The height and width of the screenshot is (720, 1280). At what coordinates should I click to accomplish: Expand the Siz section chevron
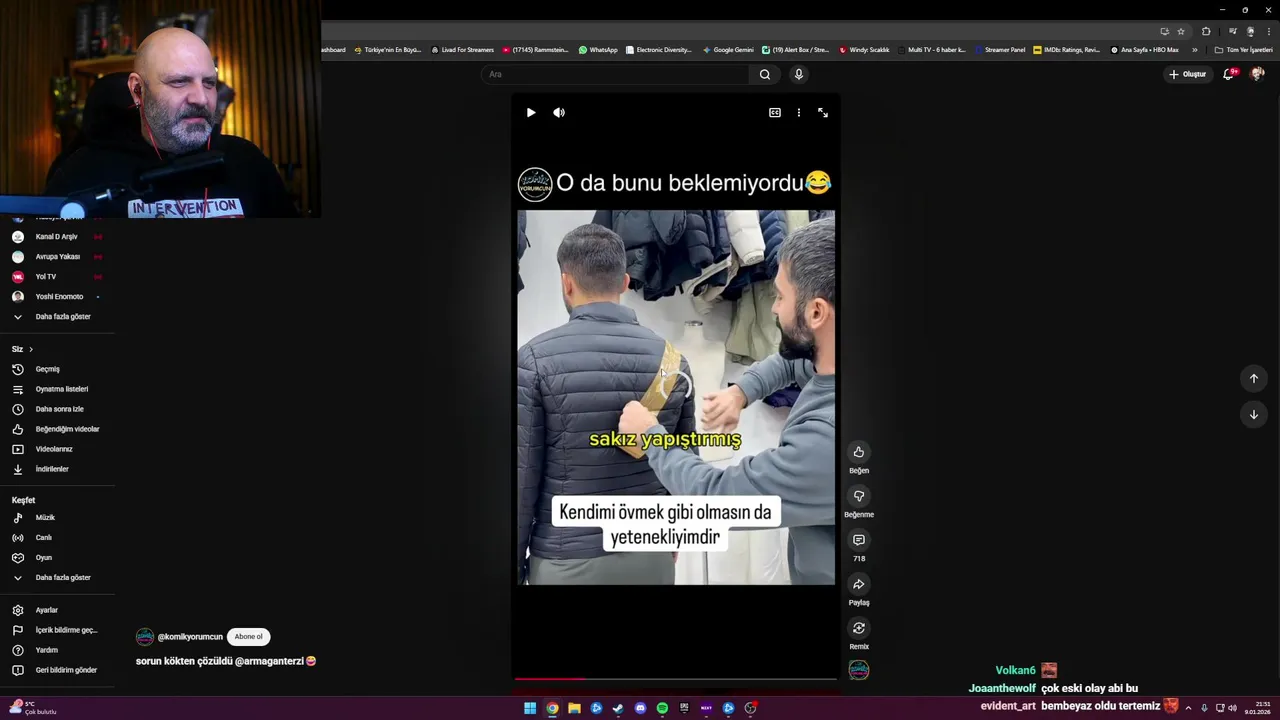pyautogui.click(x=31, y=349)
